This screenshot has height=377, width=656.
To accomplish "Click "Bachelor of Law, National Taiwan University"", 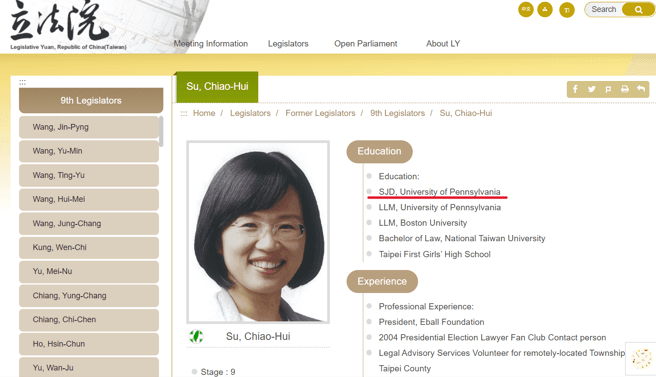I will coord(462,239).
